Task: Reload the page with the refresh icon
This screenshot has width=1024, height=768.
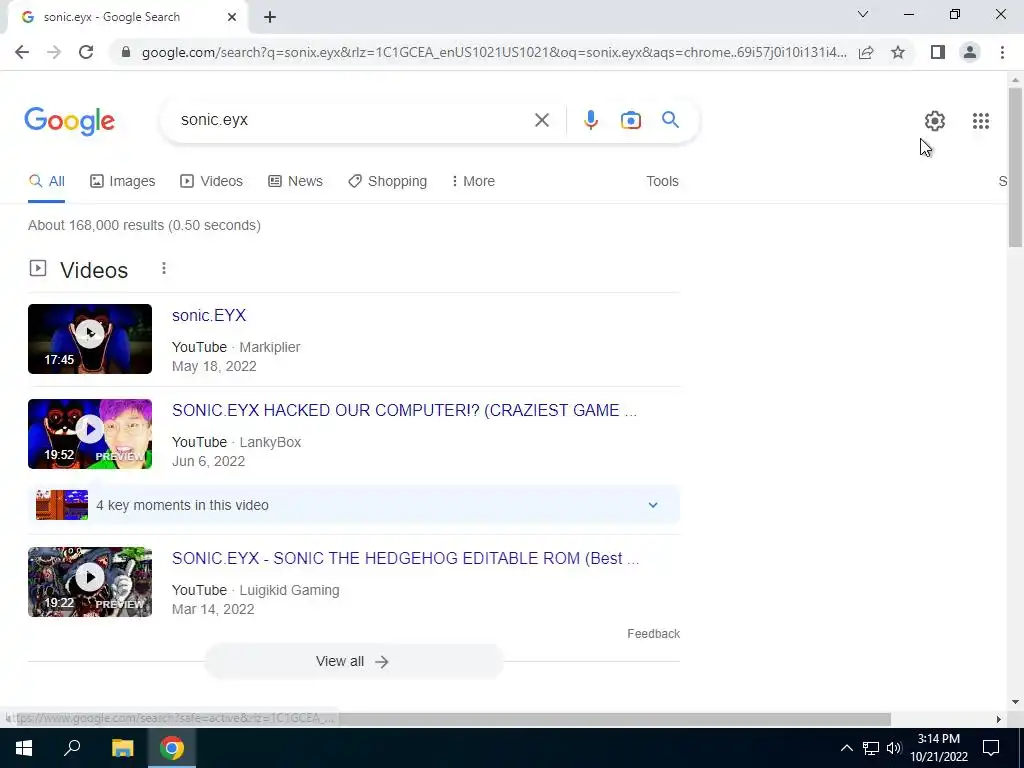Action: (86, 52)
